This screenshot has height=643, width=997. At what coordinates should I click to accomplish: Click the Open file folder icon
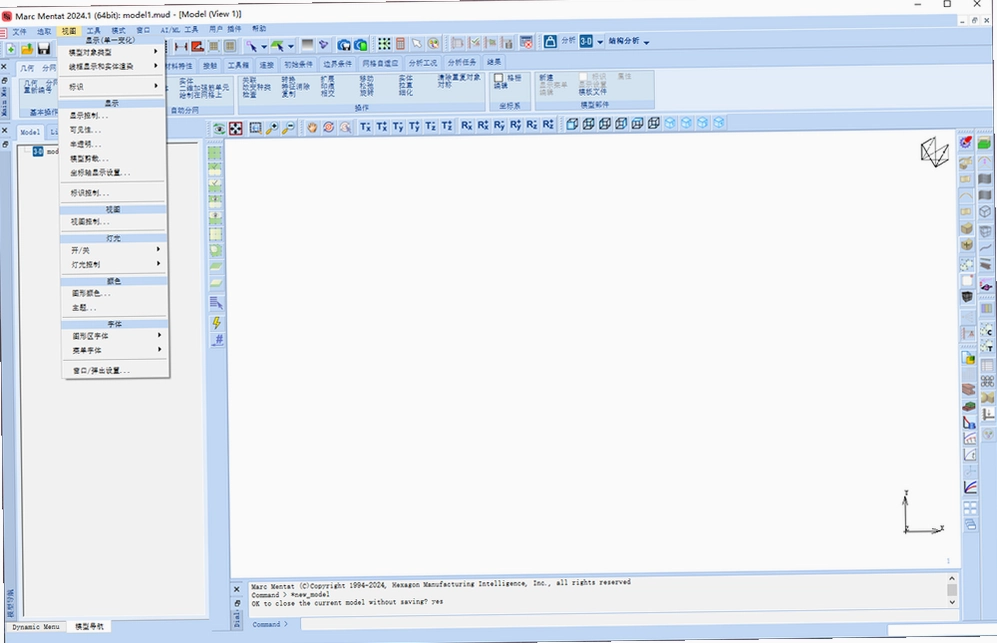pos(27,49)
